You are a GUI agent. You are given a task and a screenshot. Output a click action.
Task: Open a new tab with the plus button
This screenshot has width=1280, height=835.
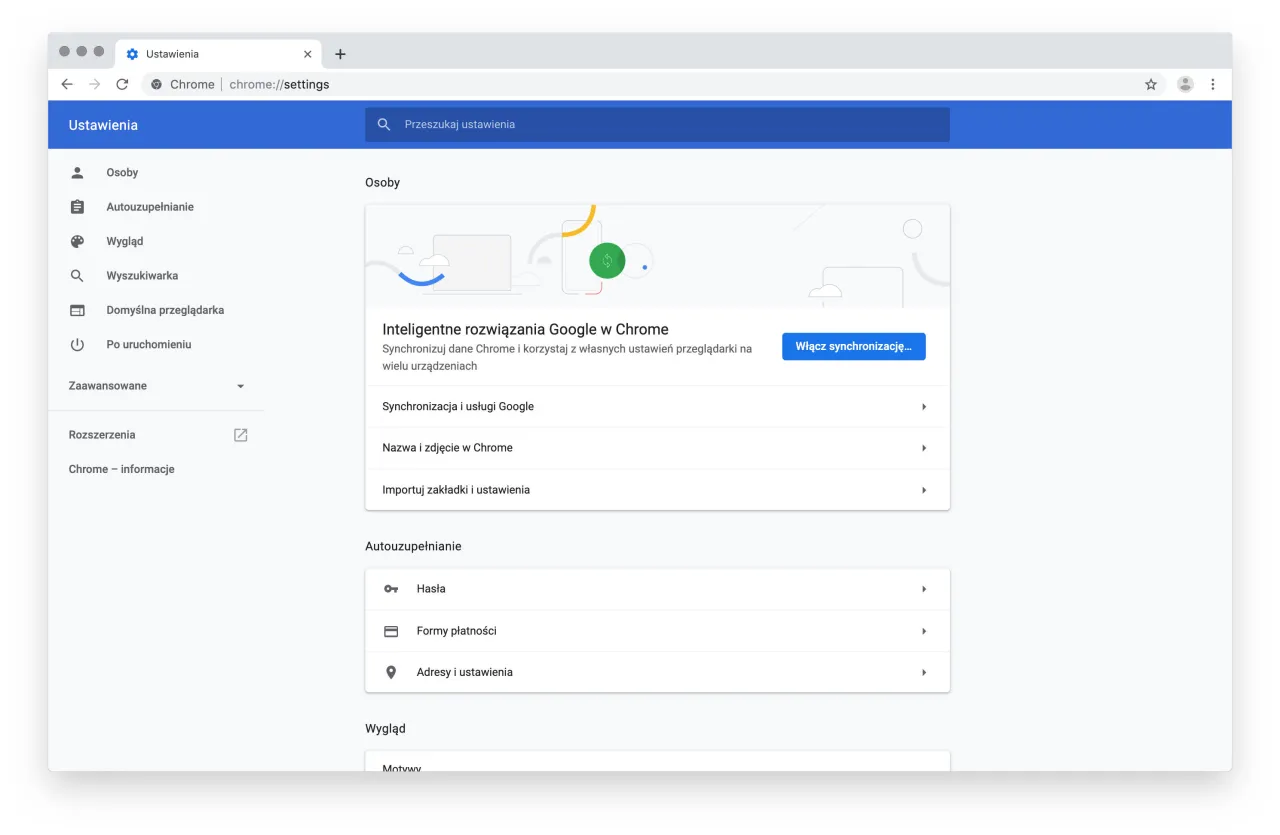click(340, 53)
